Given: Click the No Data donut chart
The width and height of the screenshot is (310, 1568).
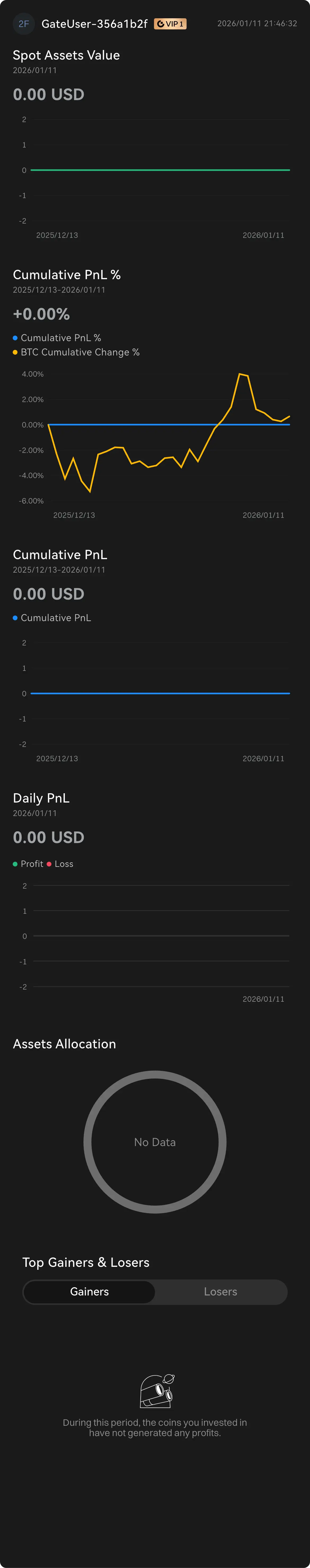Looking at the screenshot, I should tap(155, 1142).
